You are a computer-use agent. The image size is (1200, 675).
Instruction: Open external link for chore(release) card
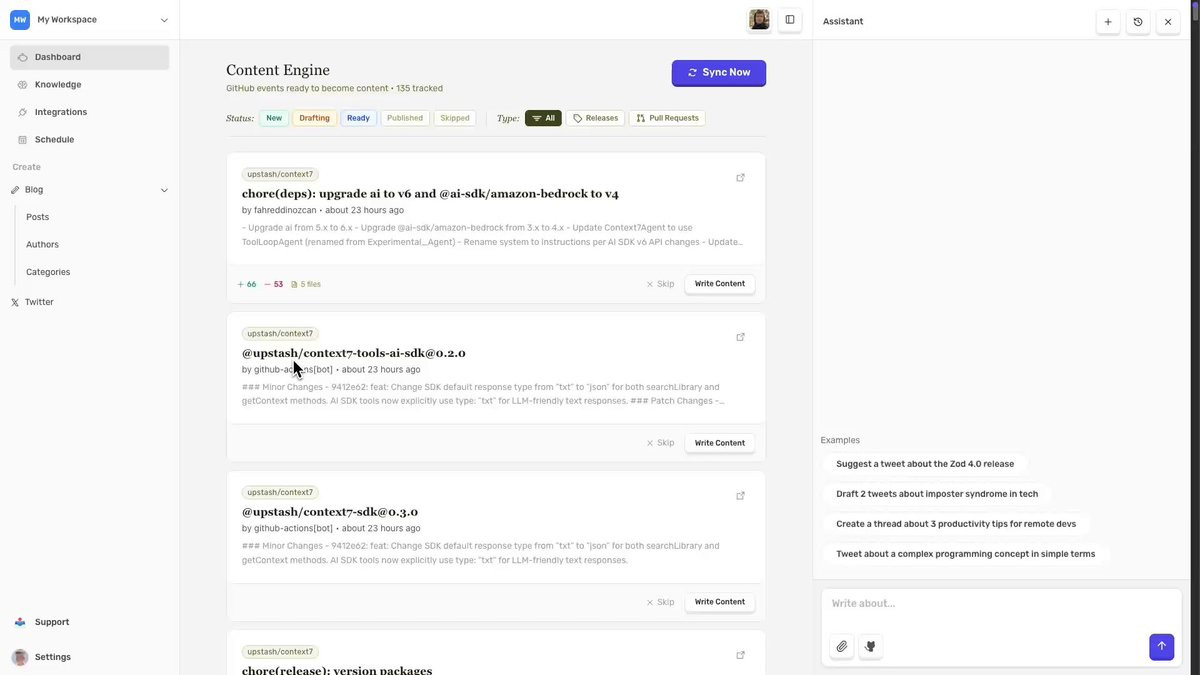click(741, 655)
